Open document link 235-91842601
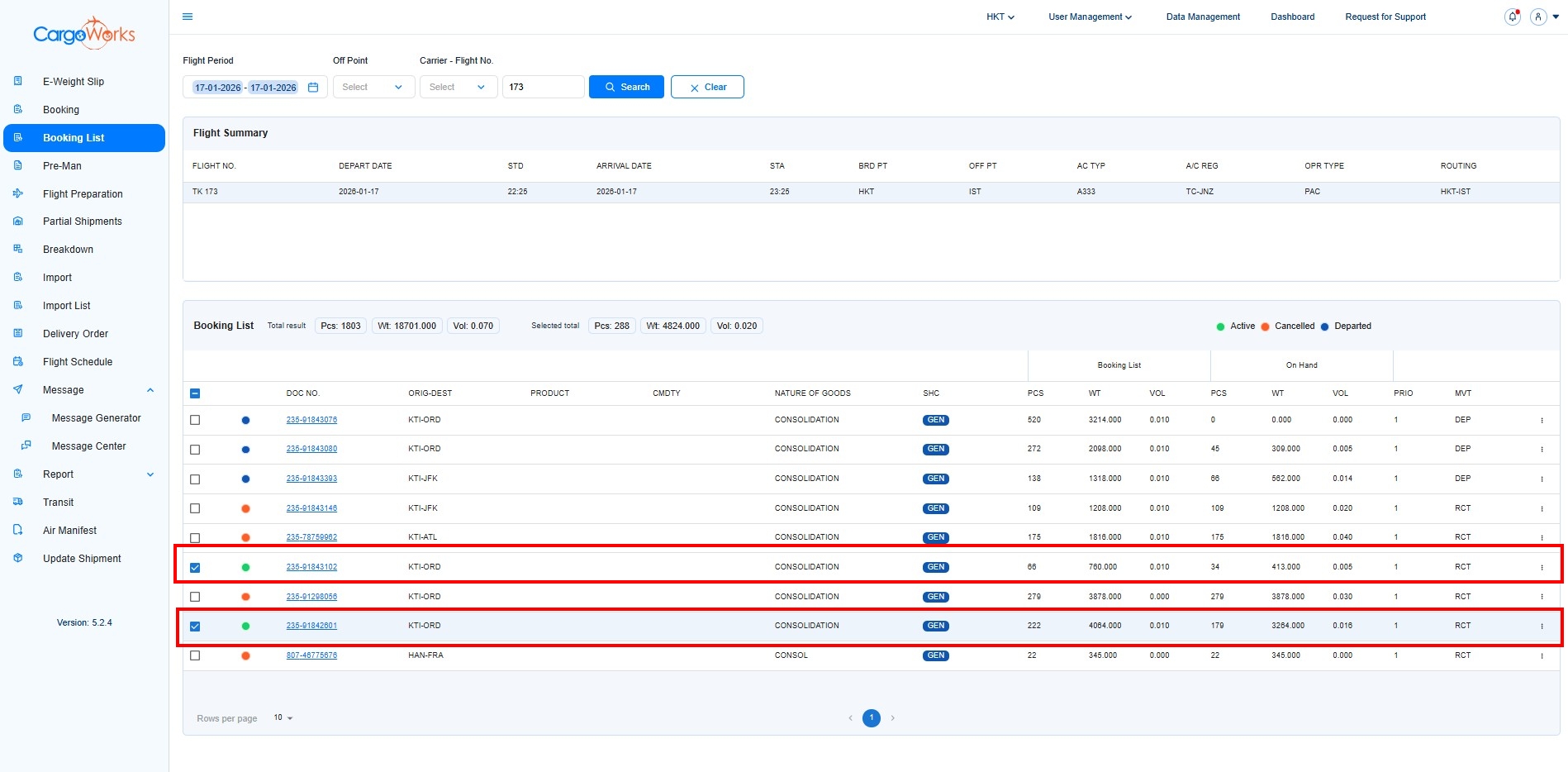 pos(311,626)
